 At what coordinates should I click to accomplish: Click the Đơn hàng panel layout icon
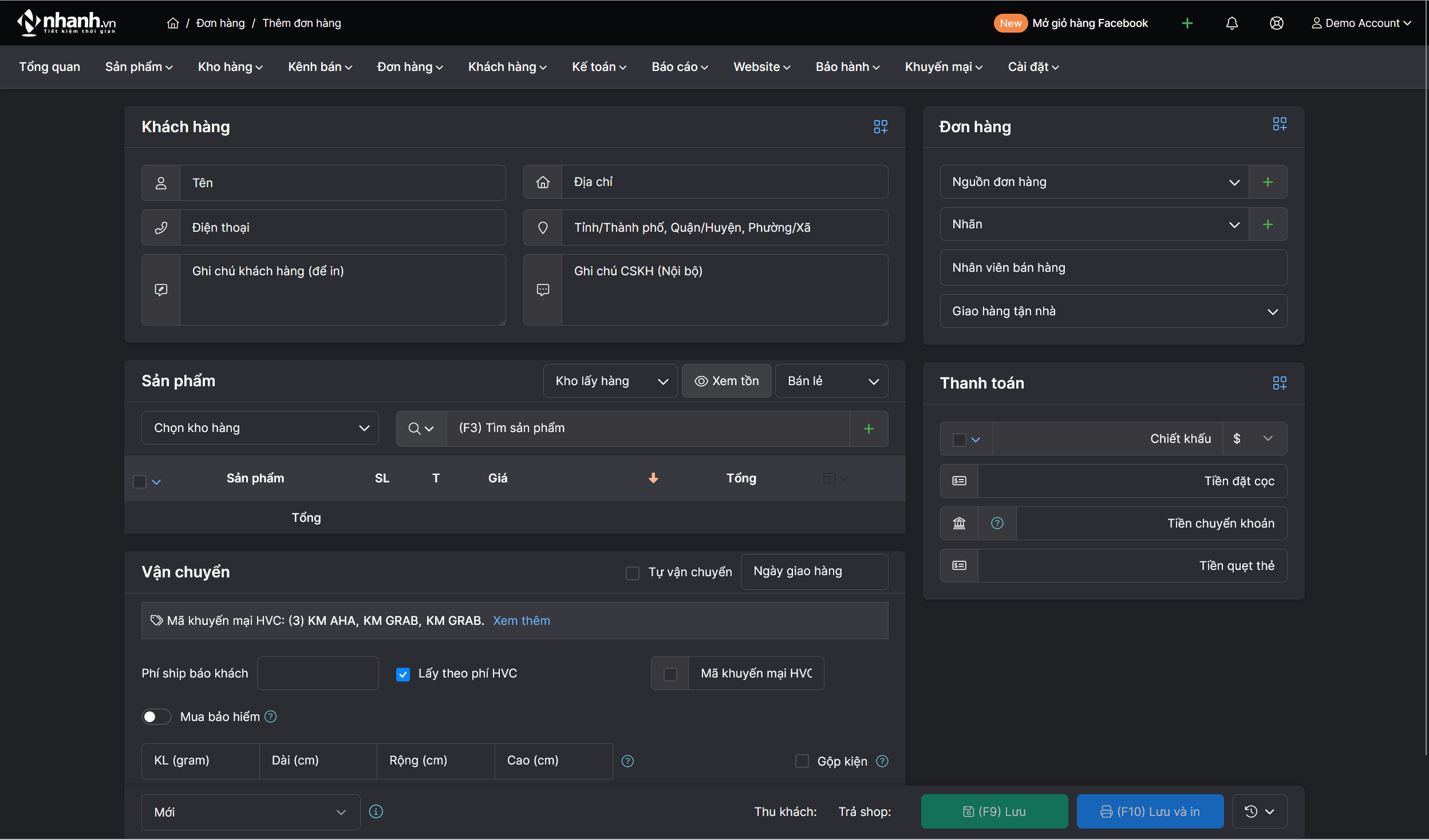coord(1280,124)
